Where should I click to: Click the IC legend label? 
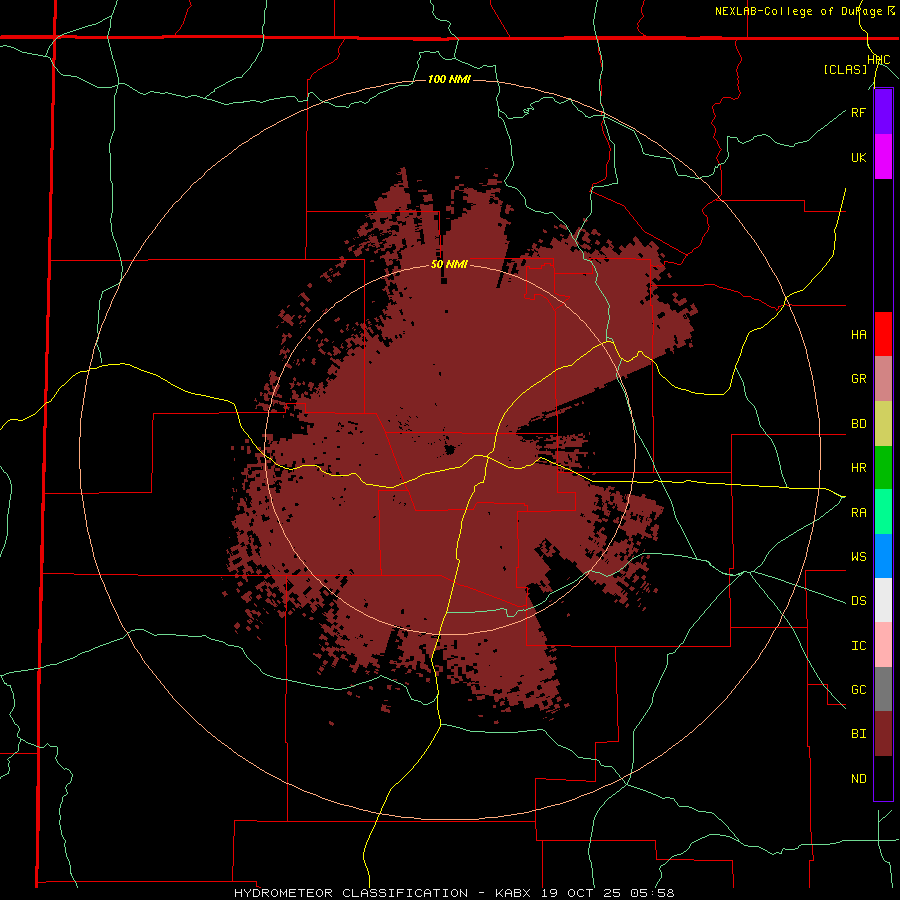pyautogui.click(x=858, y=646)
